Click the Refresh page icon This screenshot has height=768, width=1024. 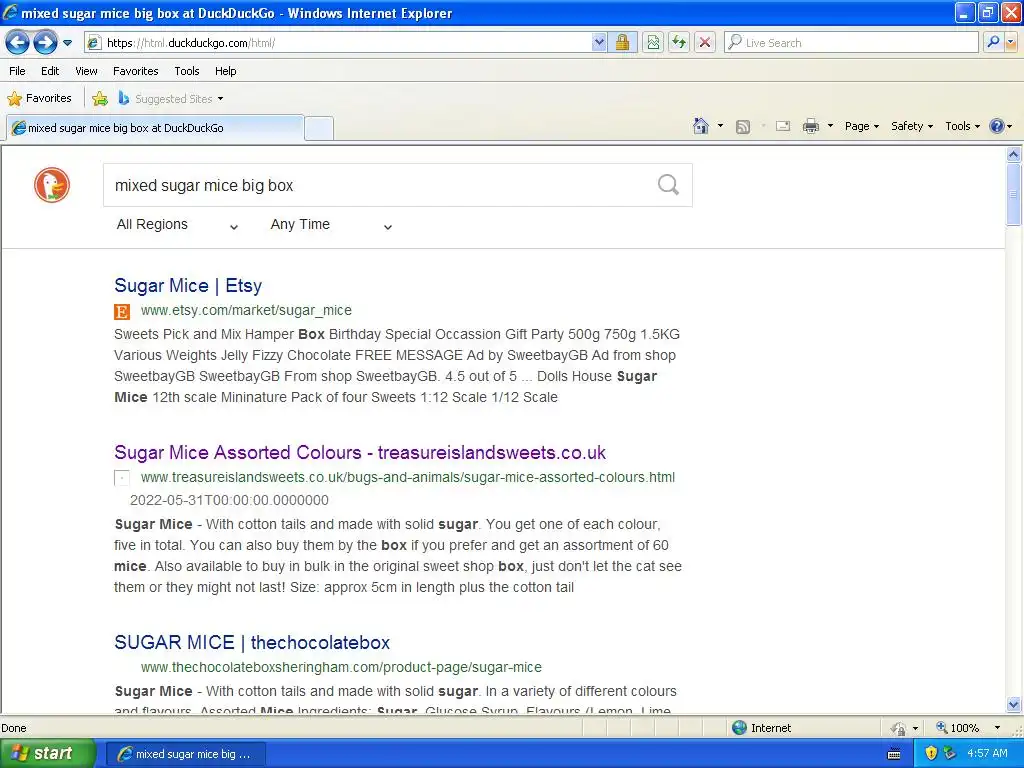tap(679, 43)
